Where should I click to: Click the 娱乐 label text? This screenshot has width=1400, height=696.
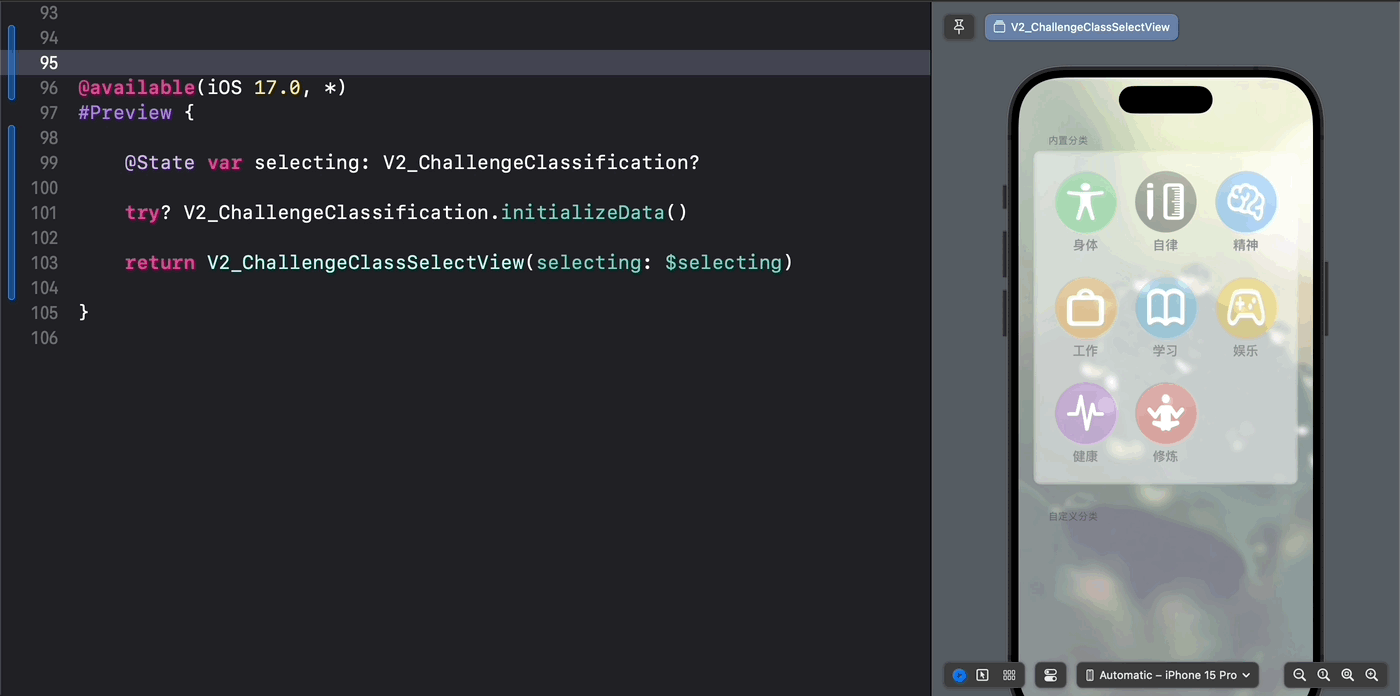click(1246, 351)
